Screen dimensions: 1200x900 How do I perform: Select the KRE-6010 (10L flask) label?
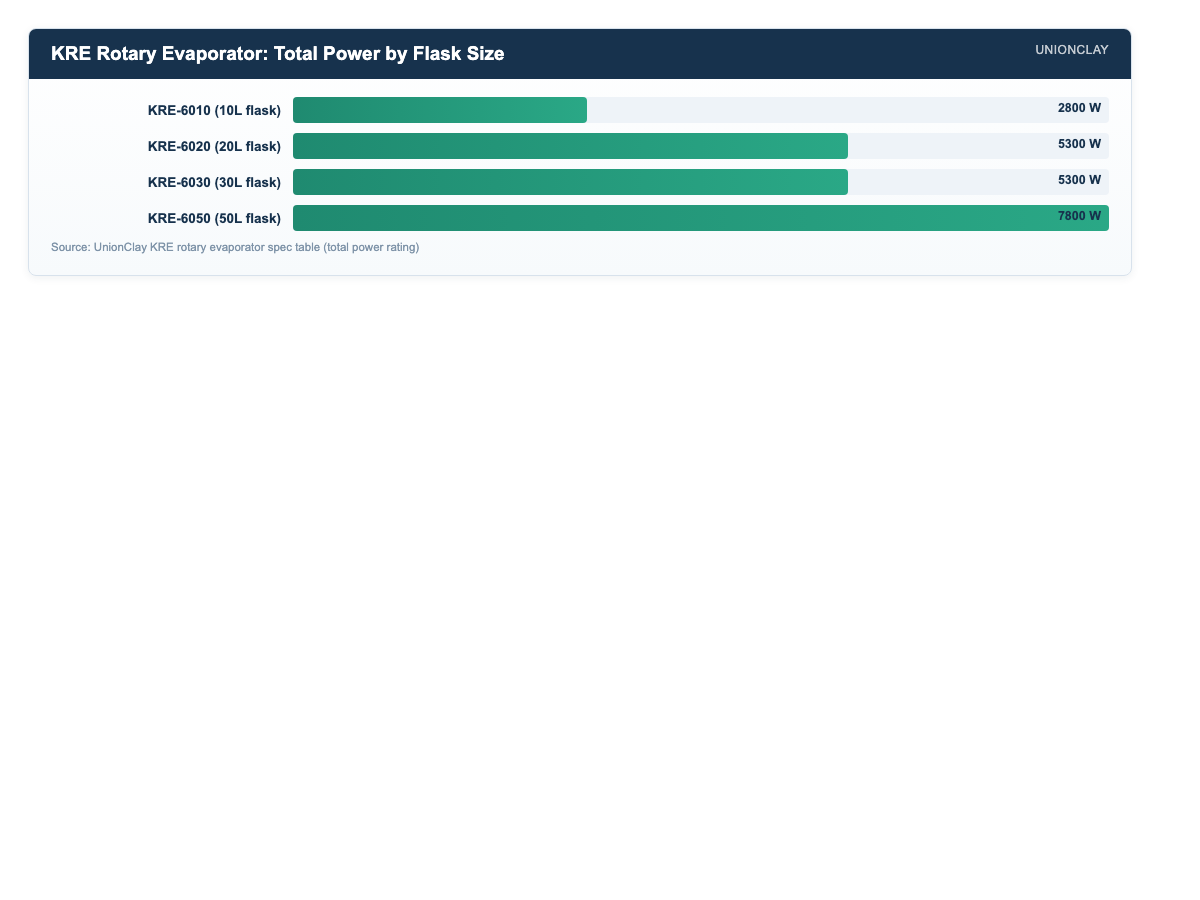click(214, 110)
